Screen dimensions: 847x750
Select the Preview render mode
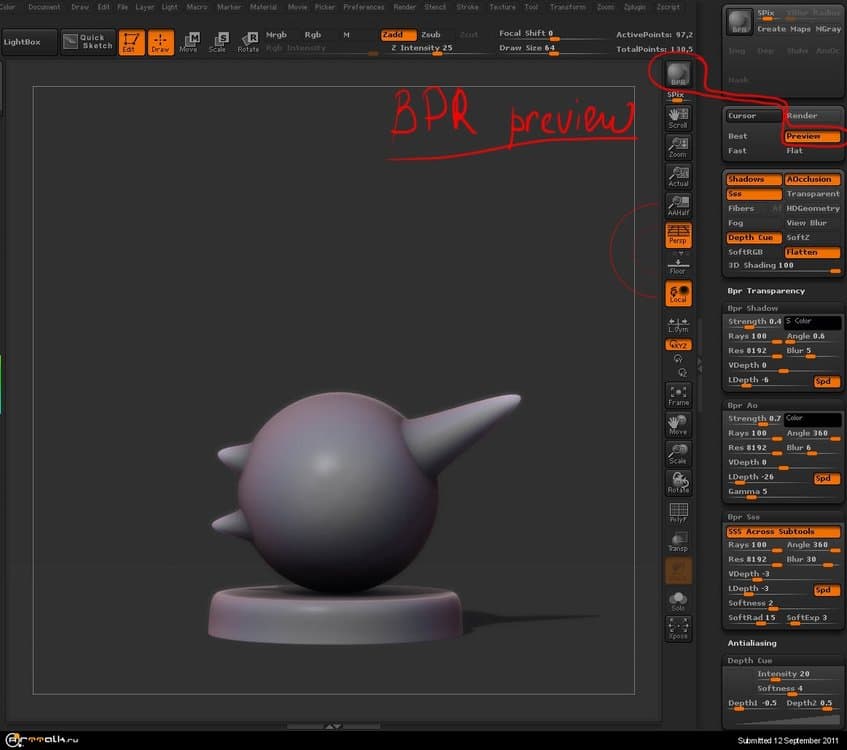(x=812, y=136)
